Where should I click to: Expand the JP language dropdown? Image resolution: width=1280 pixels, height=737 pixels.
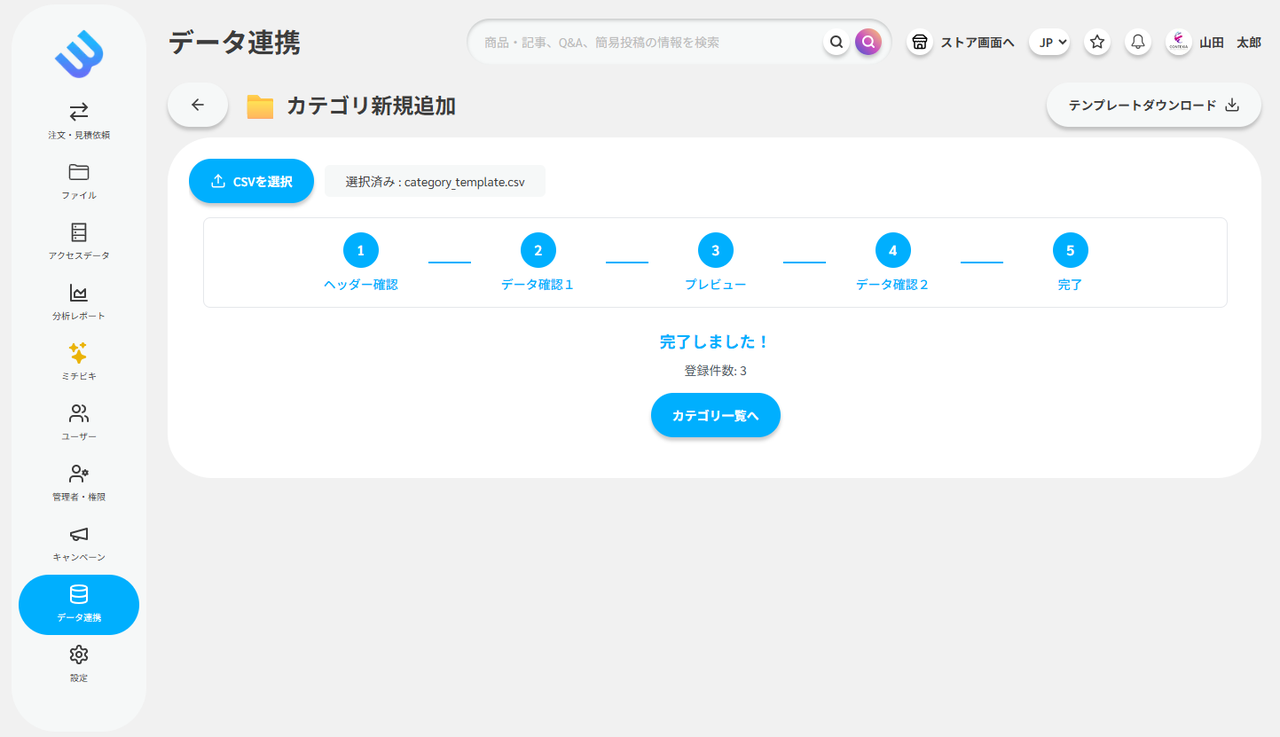[1050, 42]
